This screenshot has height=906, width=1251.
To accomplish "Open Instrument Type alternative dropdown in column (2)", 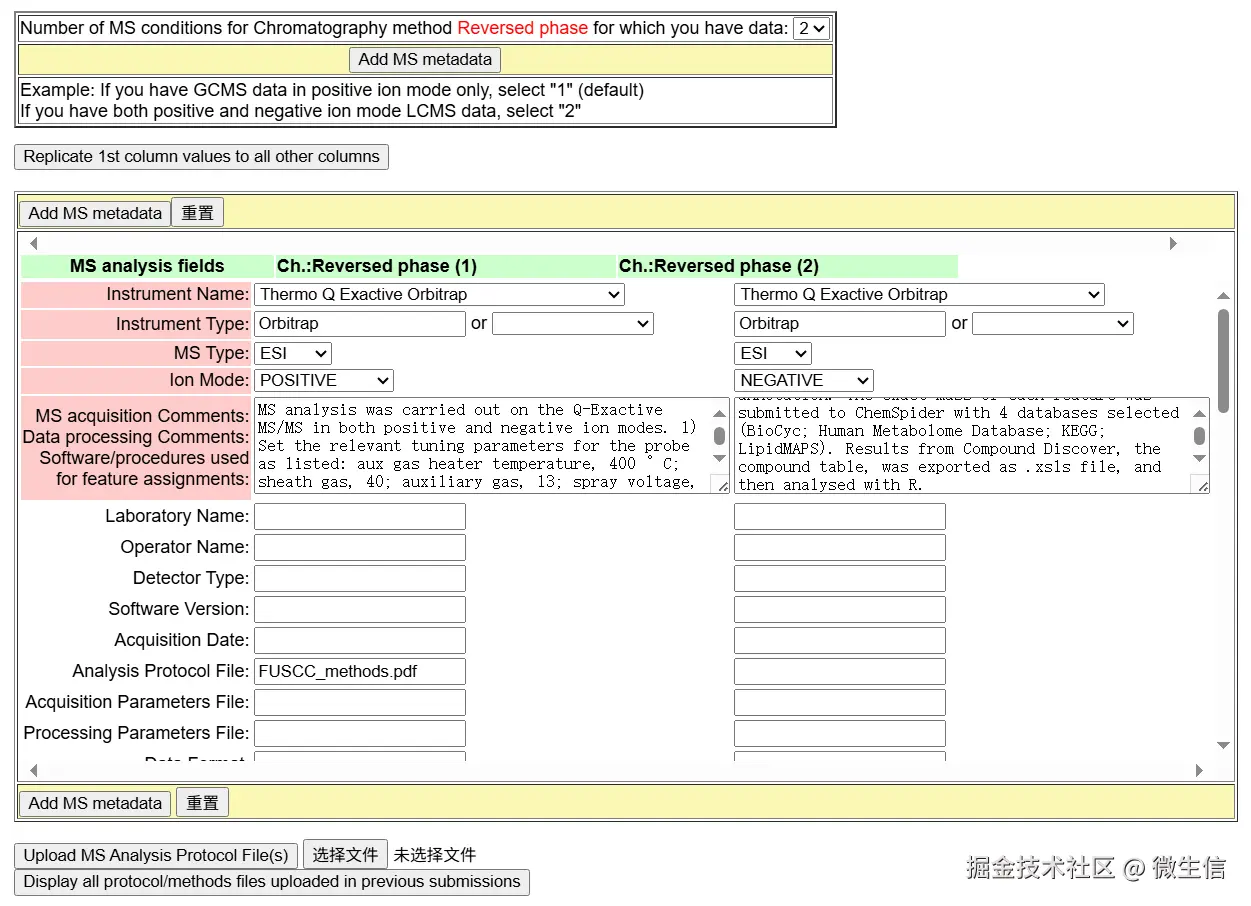I will pyautogui.click(x=1053, y=324).
